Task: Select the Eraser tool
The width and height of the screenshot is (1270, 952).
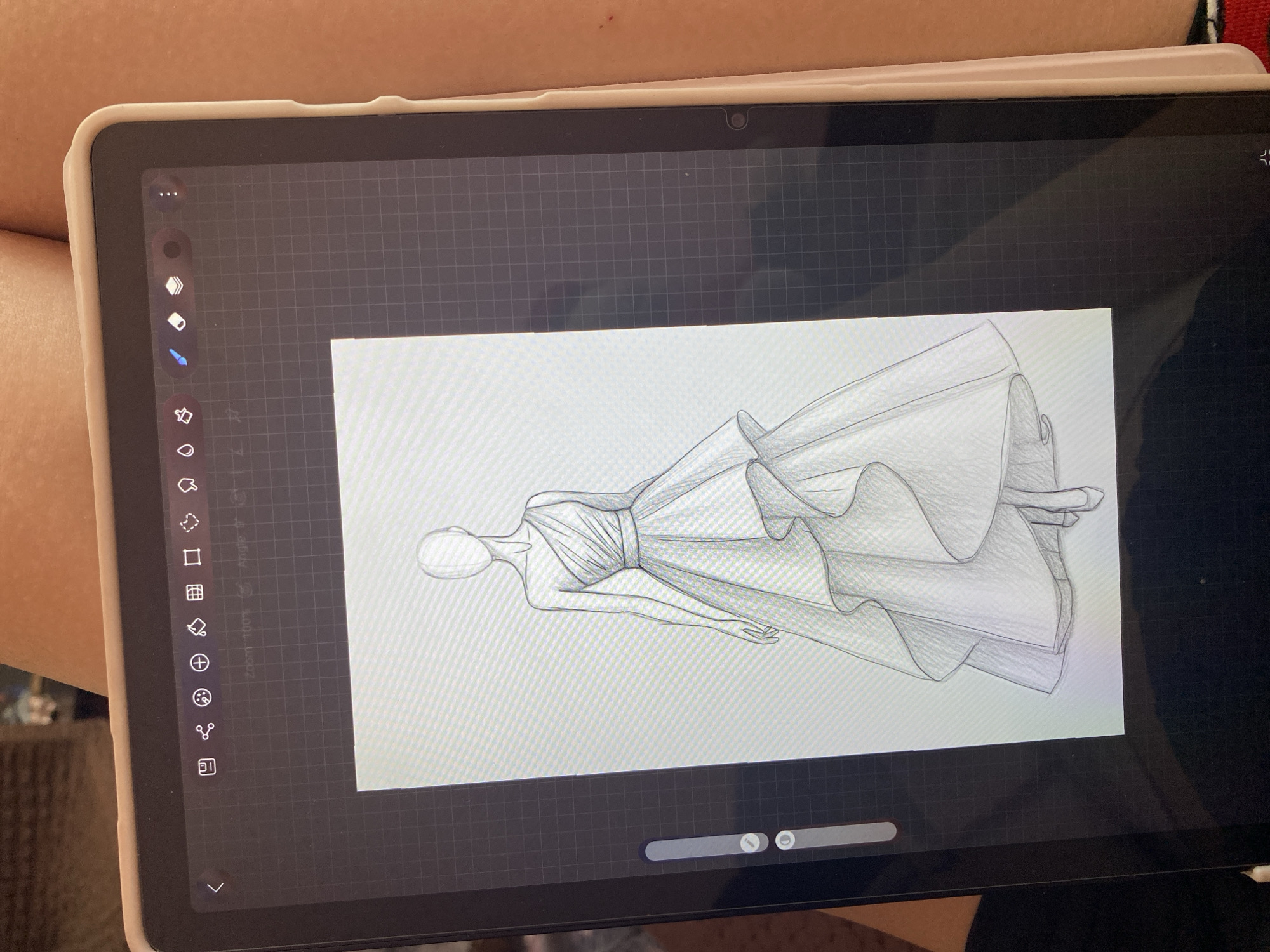Action: [177, 322]
